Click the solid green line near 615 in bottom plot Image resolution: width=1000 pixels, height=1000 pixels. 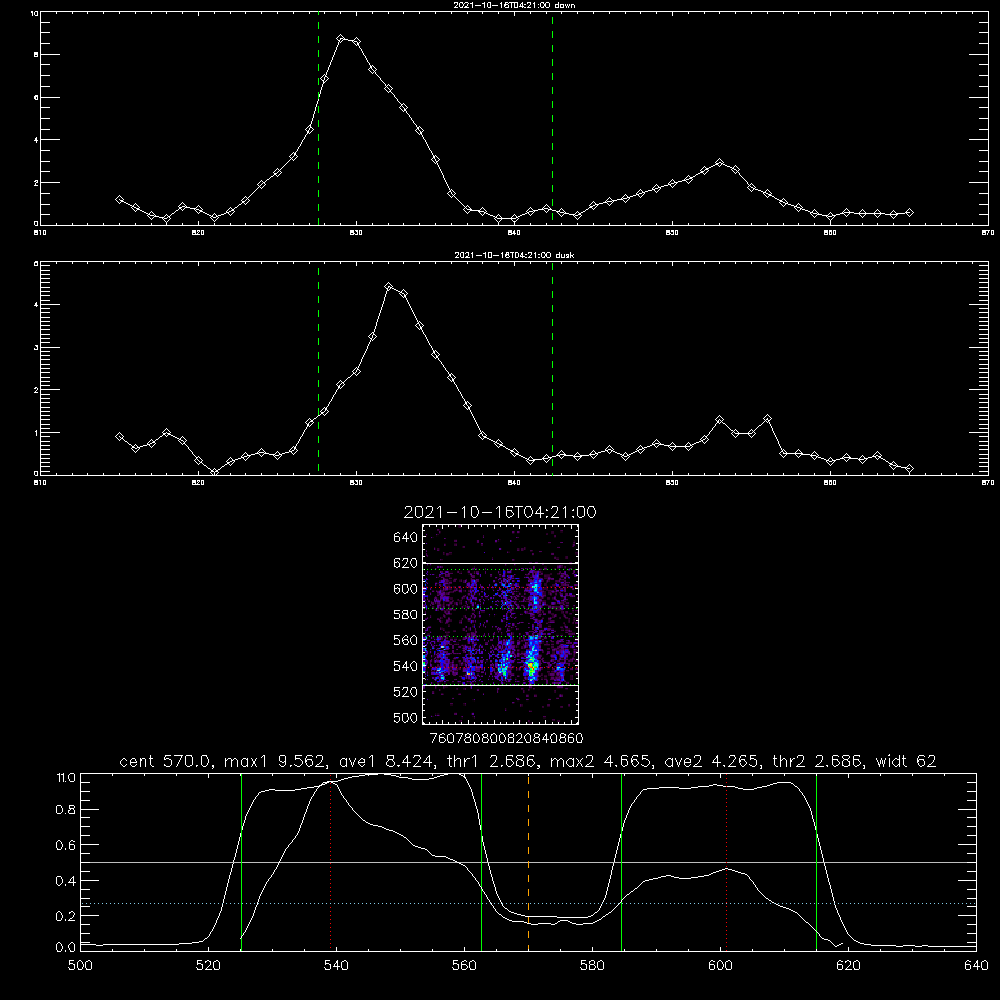[816, 862]
